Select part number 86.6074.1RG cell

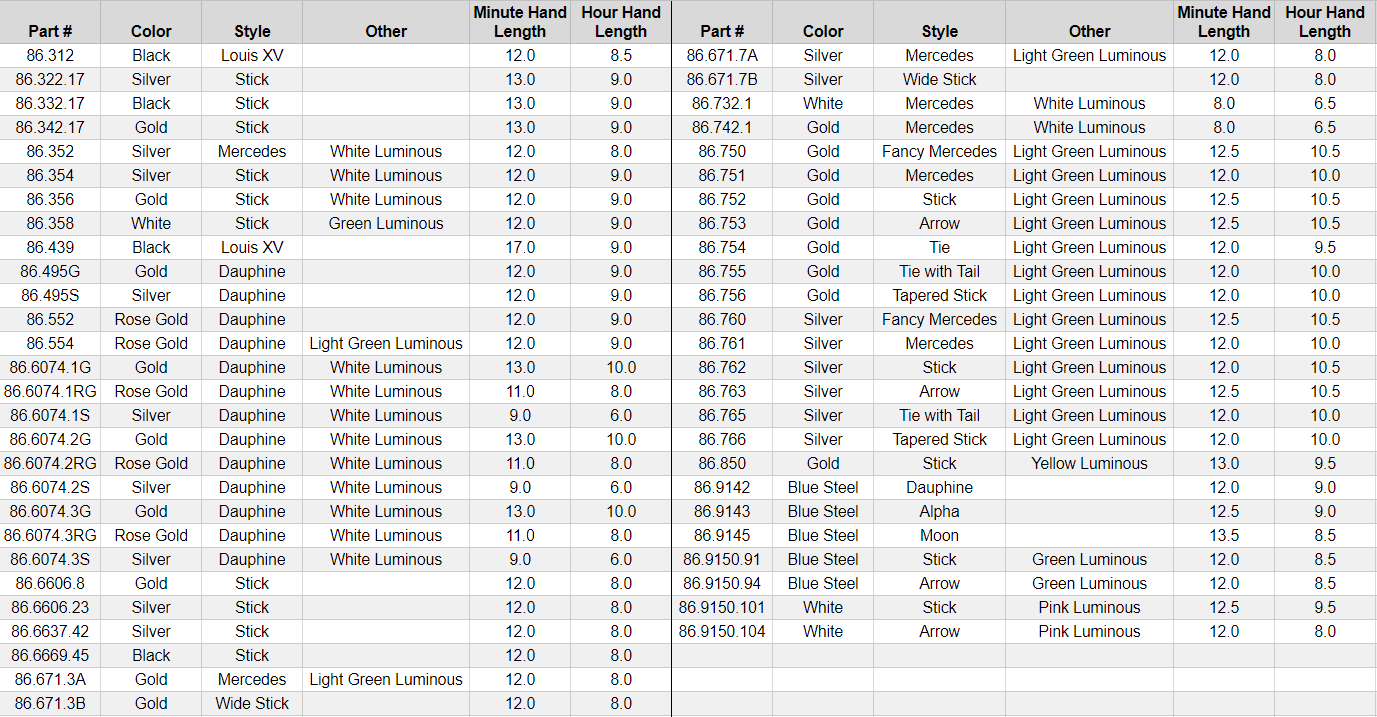(50, 392)
